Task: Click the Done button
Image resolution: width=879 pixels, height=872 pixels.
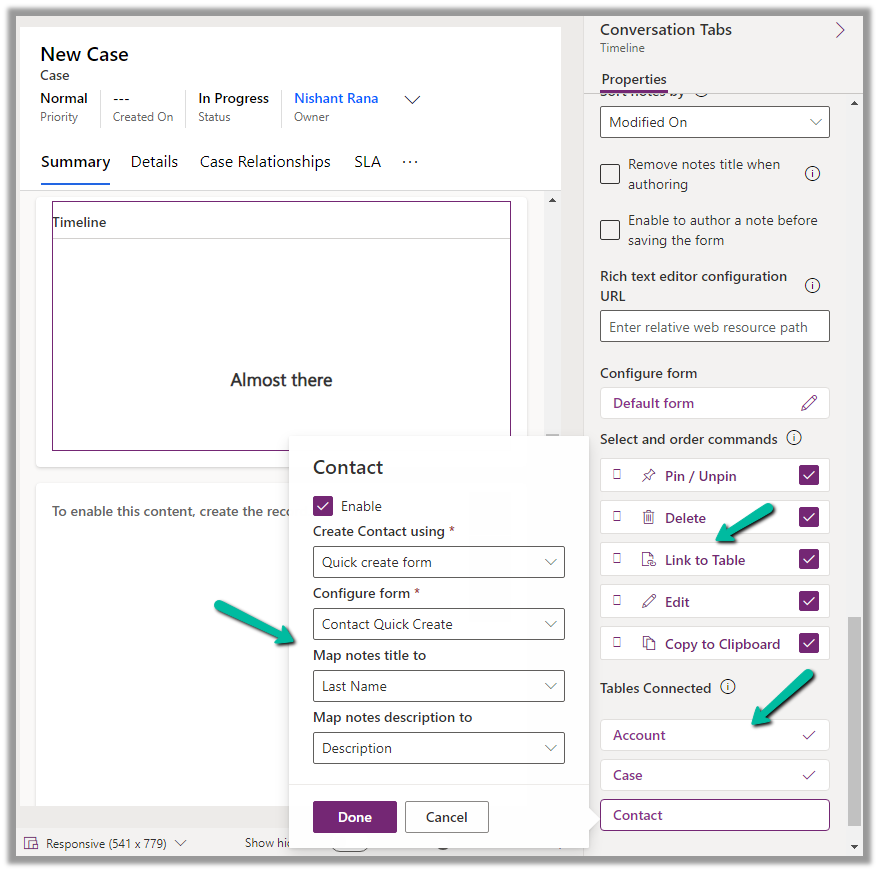Action: click(x=354, y=817)
